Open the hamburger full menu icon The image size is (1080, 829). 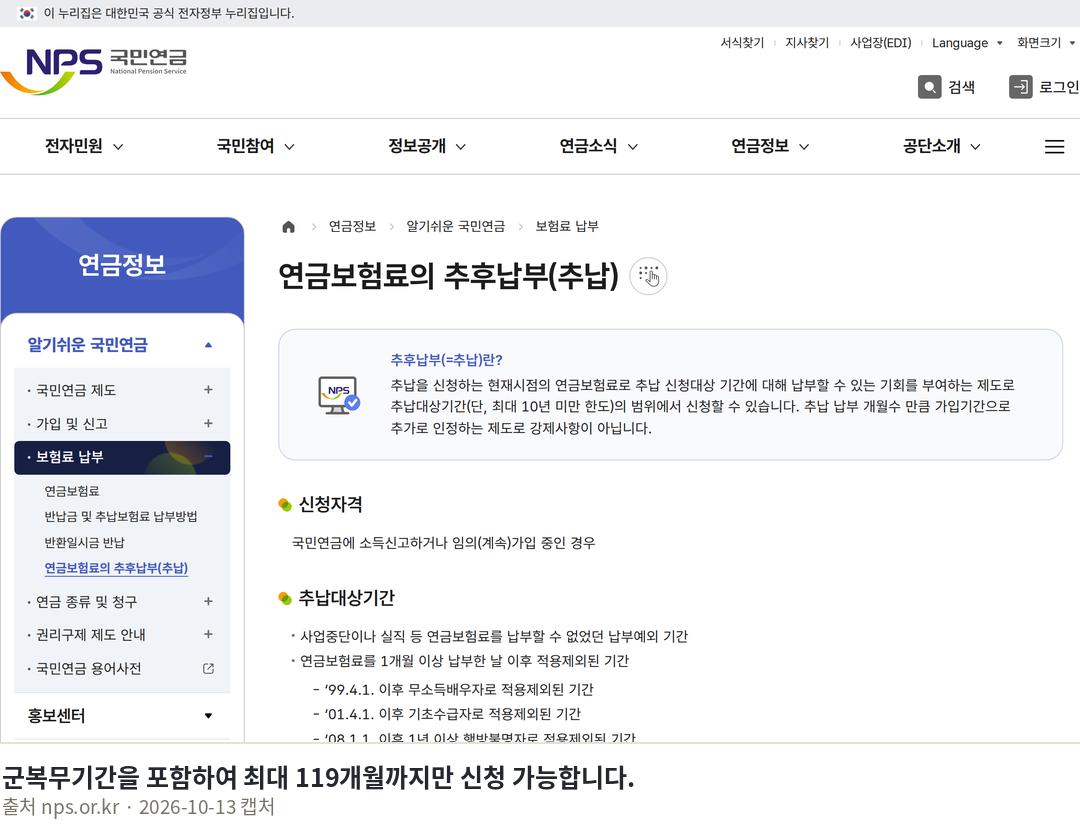(x=1054, y=147)
